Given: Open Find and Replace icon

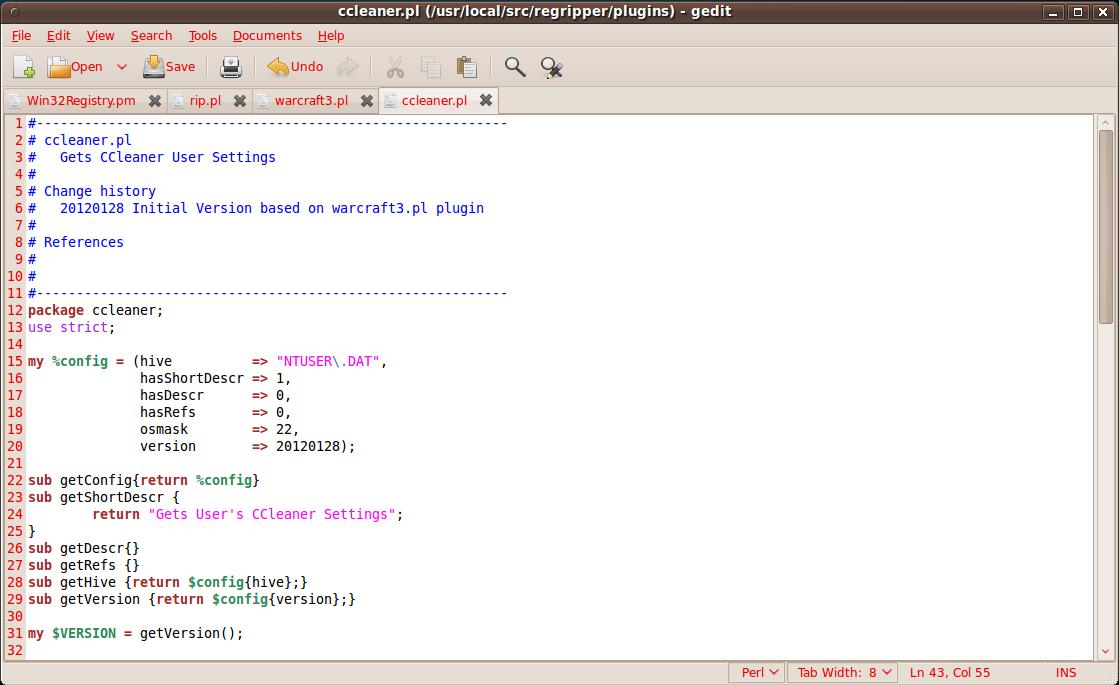Looking at the screenshot, I should [x=552, y=67].
